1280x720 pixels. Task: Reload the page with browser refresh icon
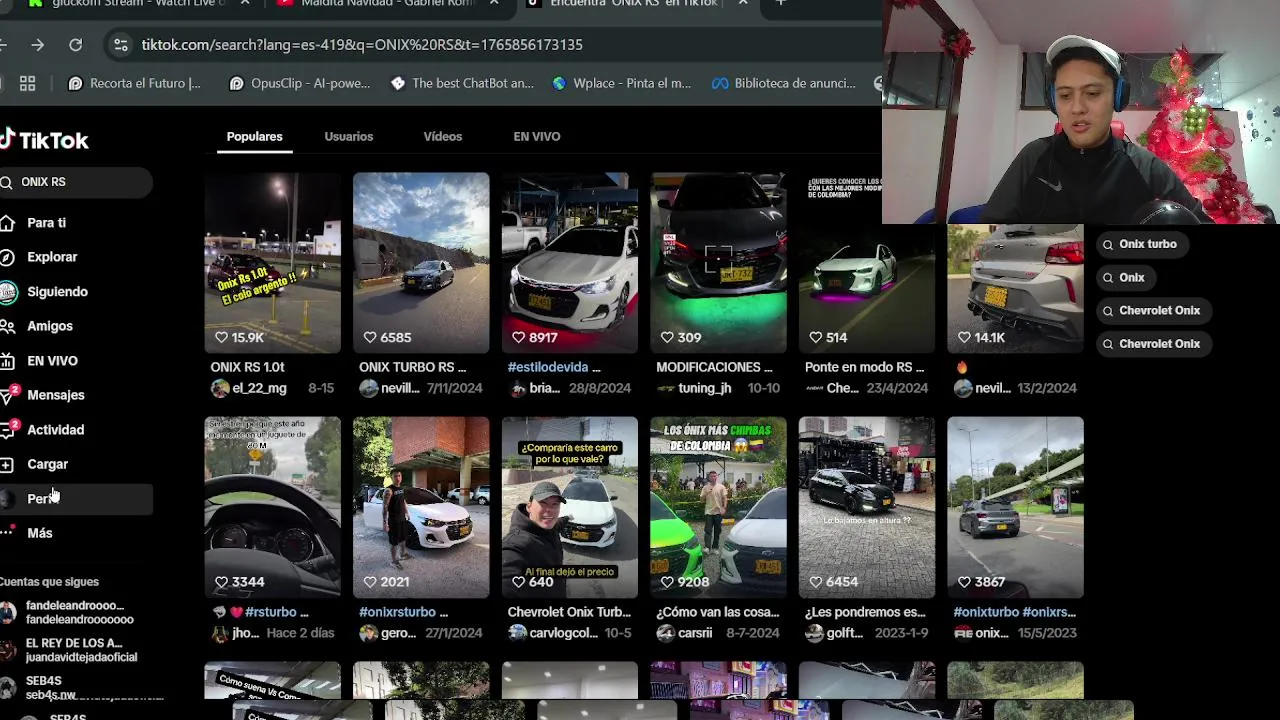pos(75,45)
